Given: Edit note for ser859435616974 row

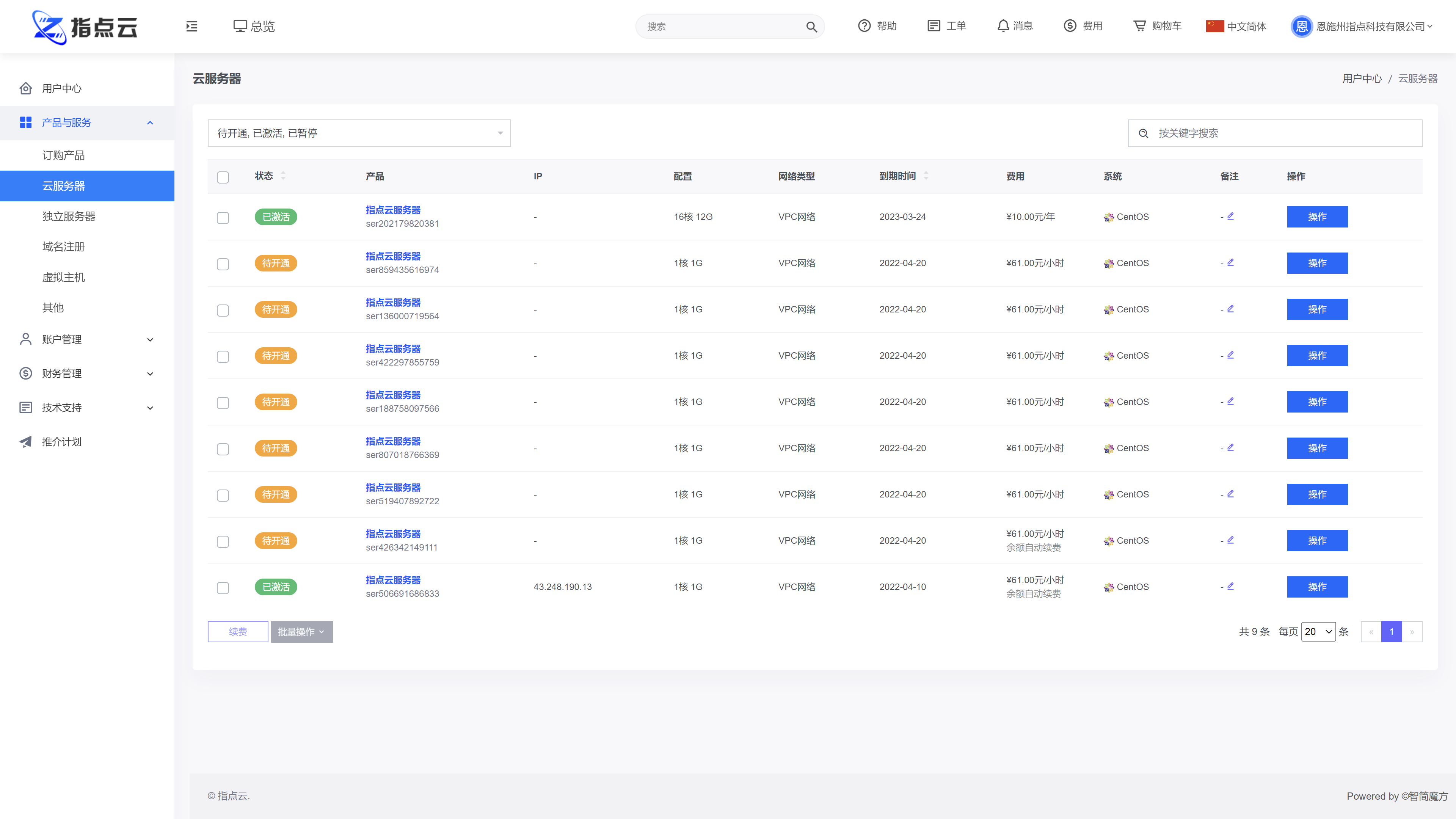Looking at the screenshot, I should tap(1230, 262).
